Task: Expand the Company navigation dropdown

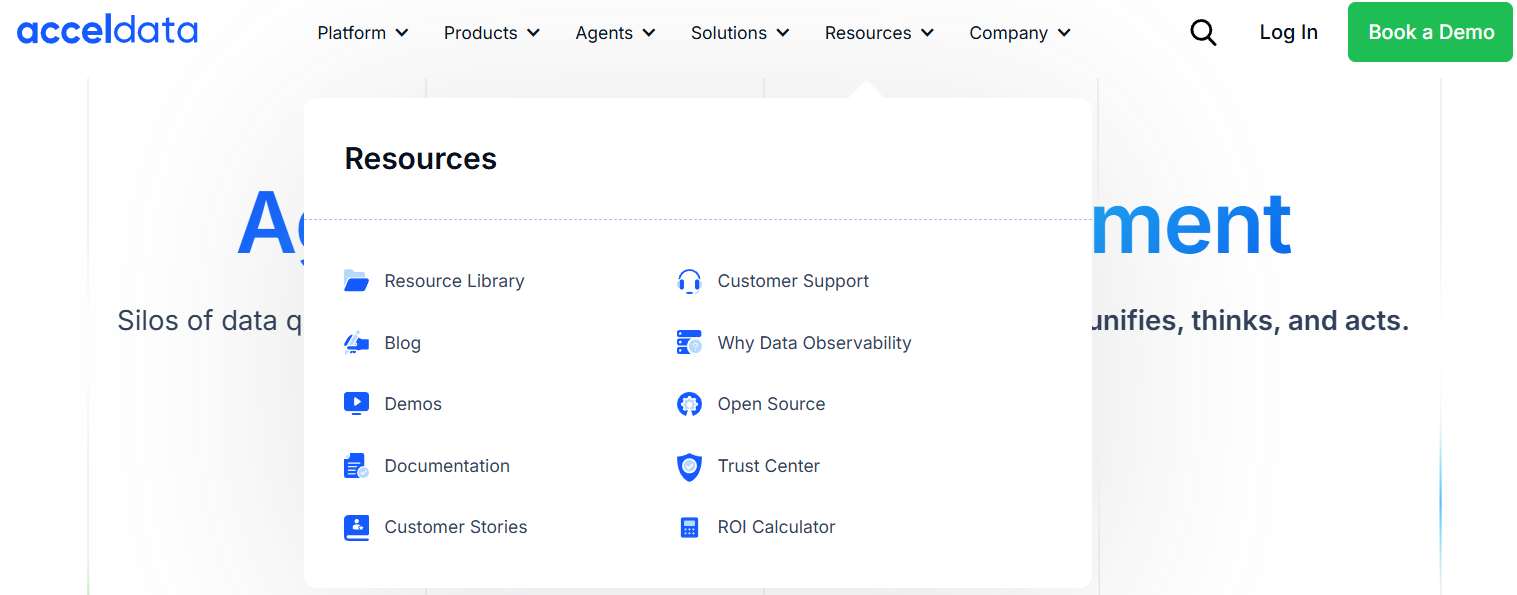Action: [x=1019, y=32]
